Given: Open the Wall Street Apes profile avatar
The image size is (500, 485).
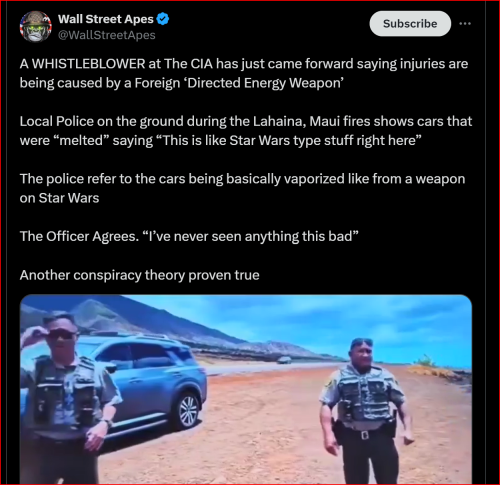Looking at the screenshot, I should 36,27.
